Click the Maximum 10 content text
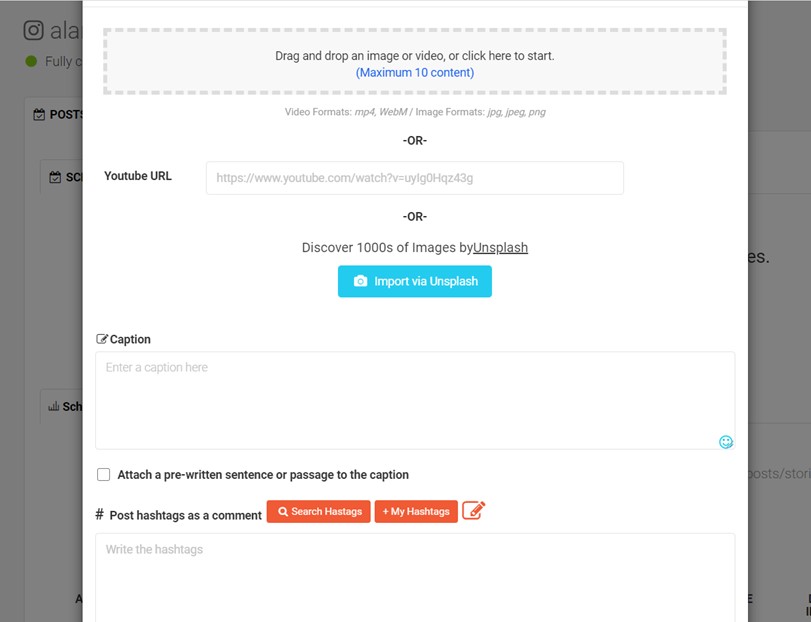This screenshot has width=811, height=622. click(x=415, y=72)
